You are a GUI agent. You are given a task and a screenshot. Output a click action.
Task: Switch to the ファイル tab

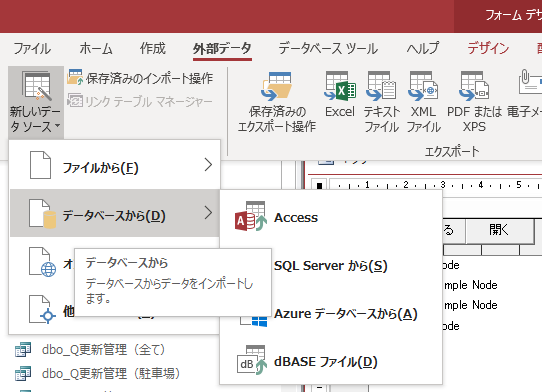[32, 48]
